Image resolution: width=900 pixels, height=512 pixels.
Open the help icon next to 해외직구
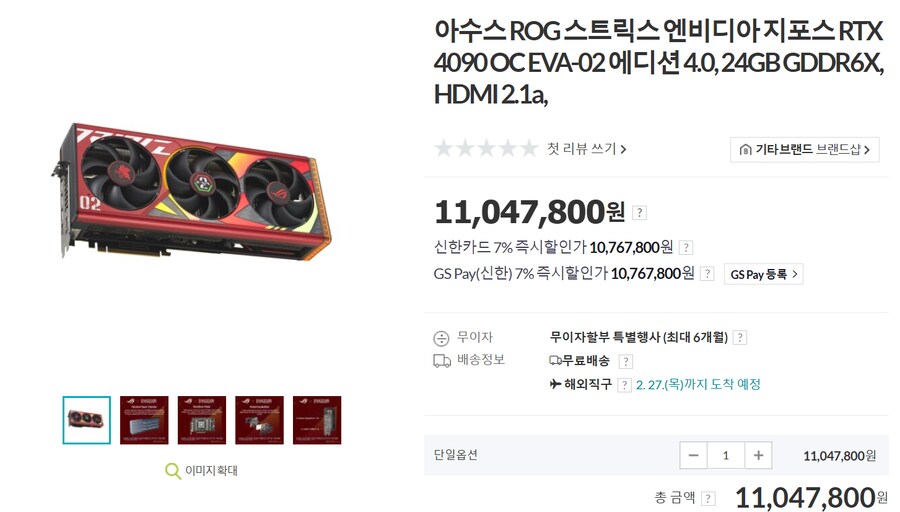click(624, 385)
